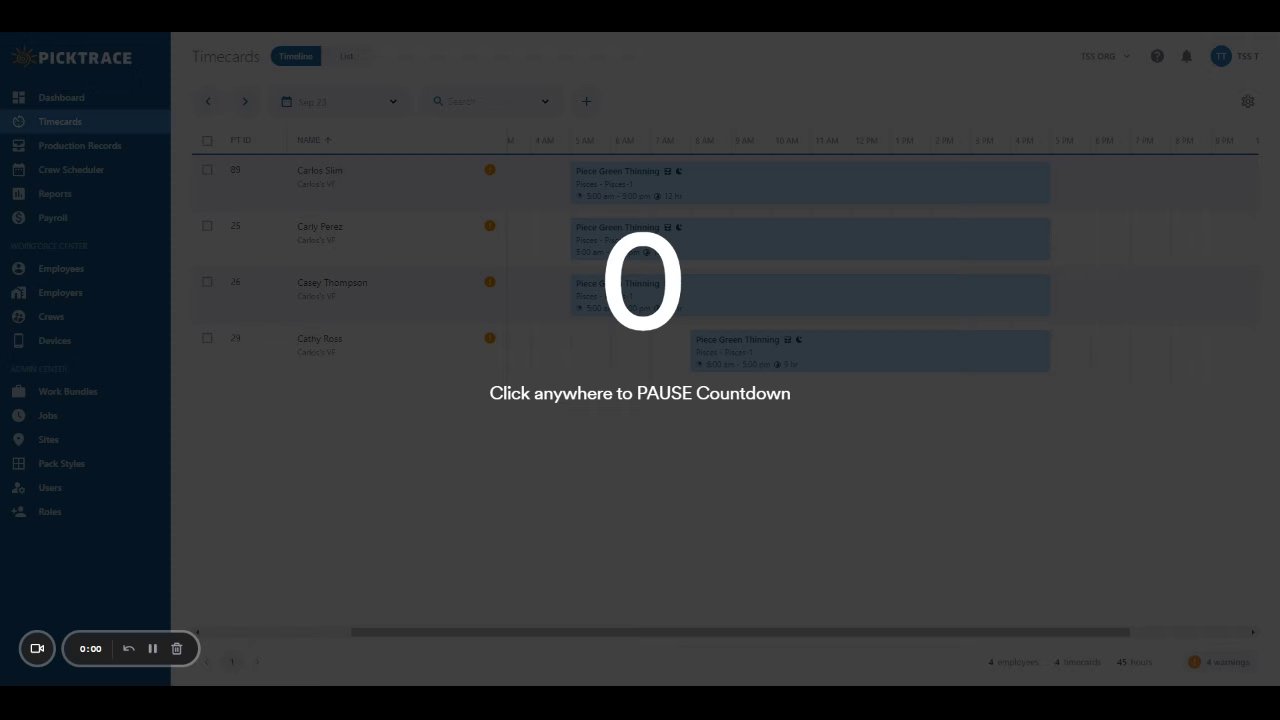Viewport: 1280px width, 720px height.
Task: Open Work Bundles in Admin Center
Action: (67, 392)
